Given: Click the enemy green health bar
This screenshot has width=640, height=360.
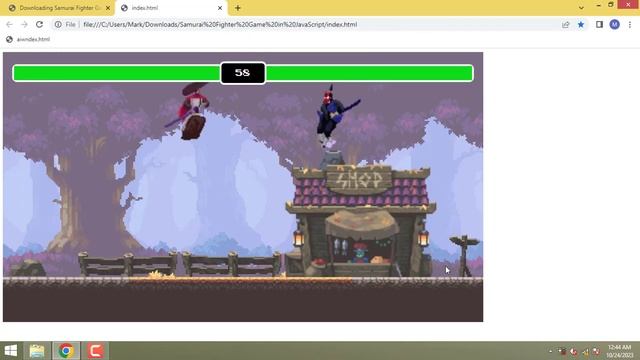Looking at the screenshot, I should tap(369, 73).
